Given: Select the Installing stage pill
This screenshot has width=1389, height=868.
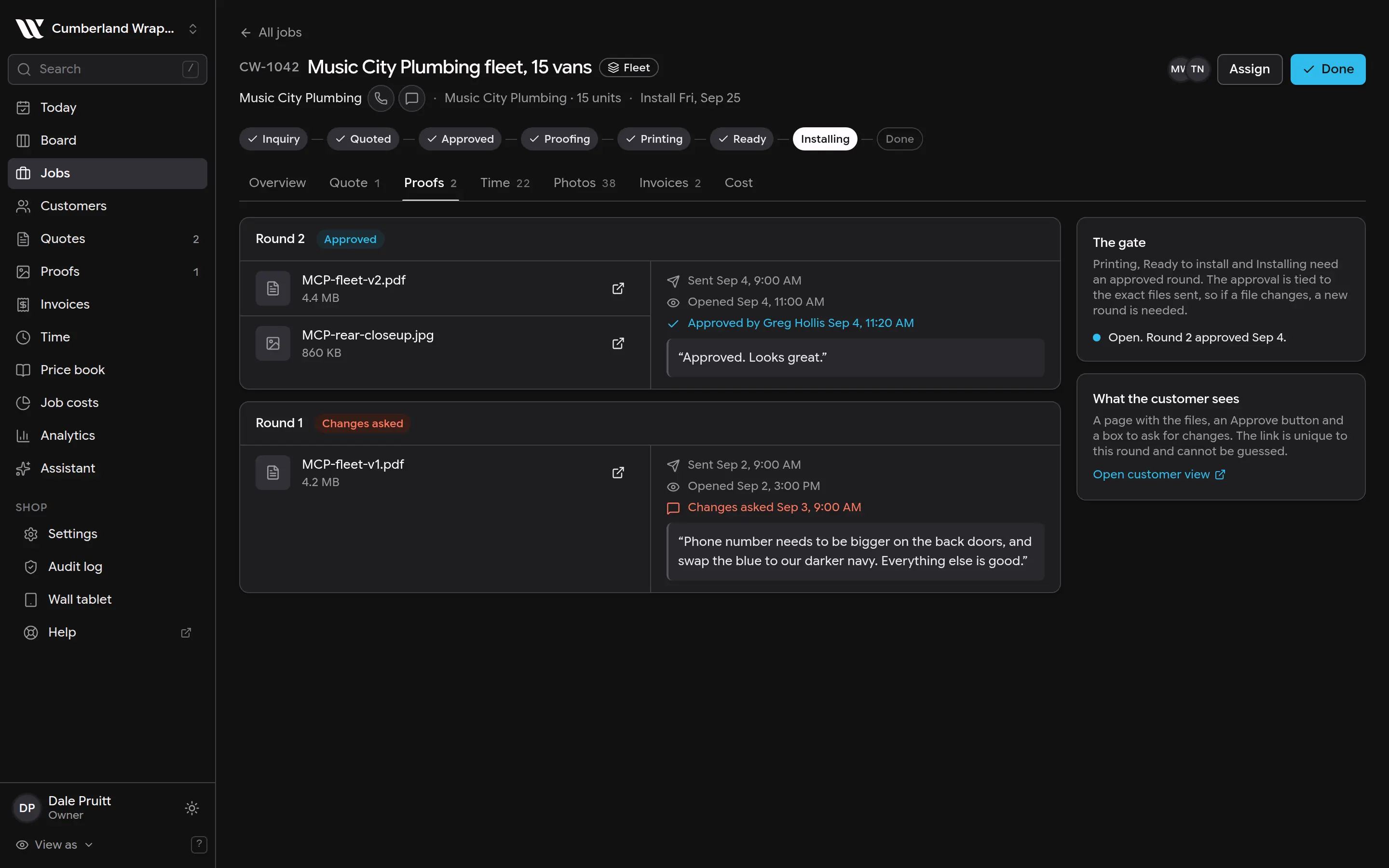Looking at the screenshot, I should [x=825, y=139].
